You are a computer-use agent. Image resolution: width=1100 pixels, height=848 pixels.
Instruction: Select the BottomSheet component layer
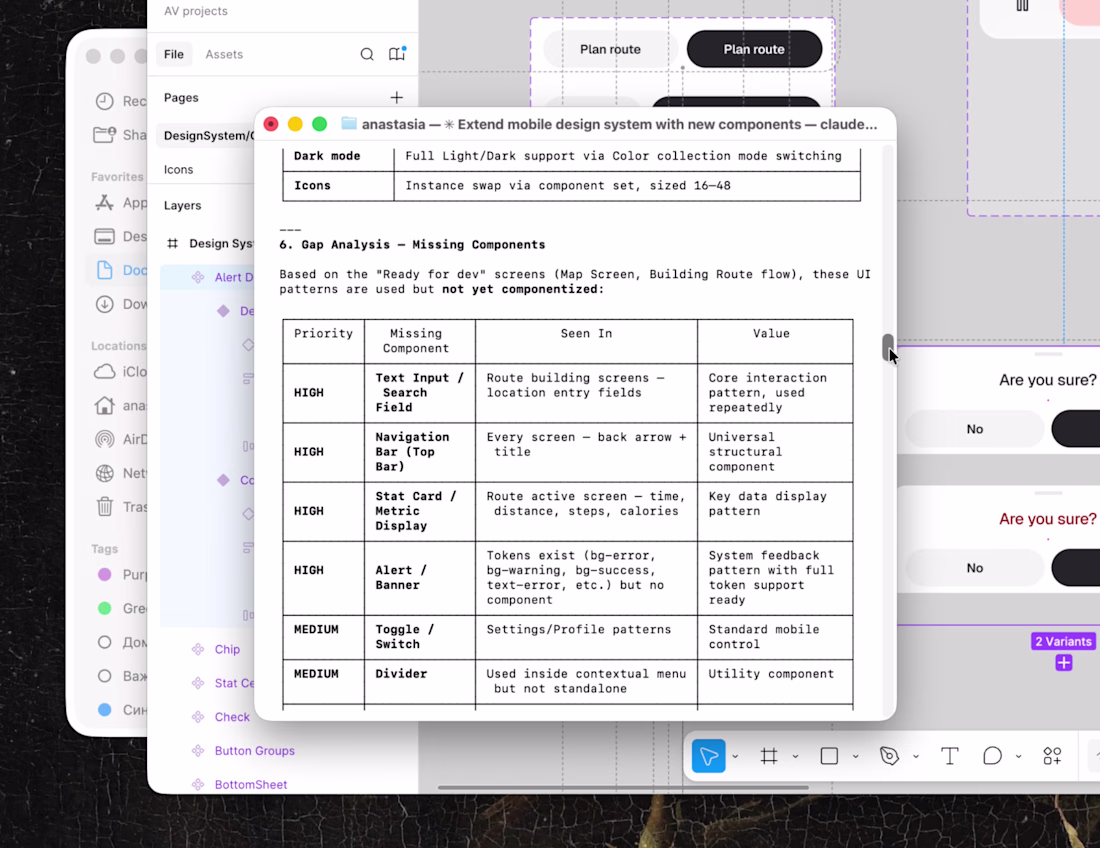251,784
